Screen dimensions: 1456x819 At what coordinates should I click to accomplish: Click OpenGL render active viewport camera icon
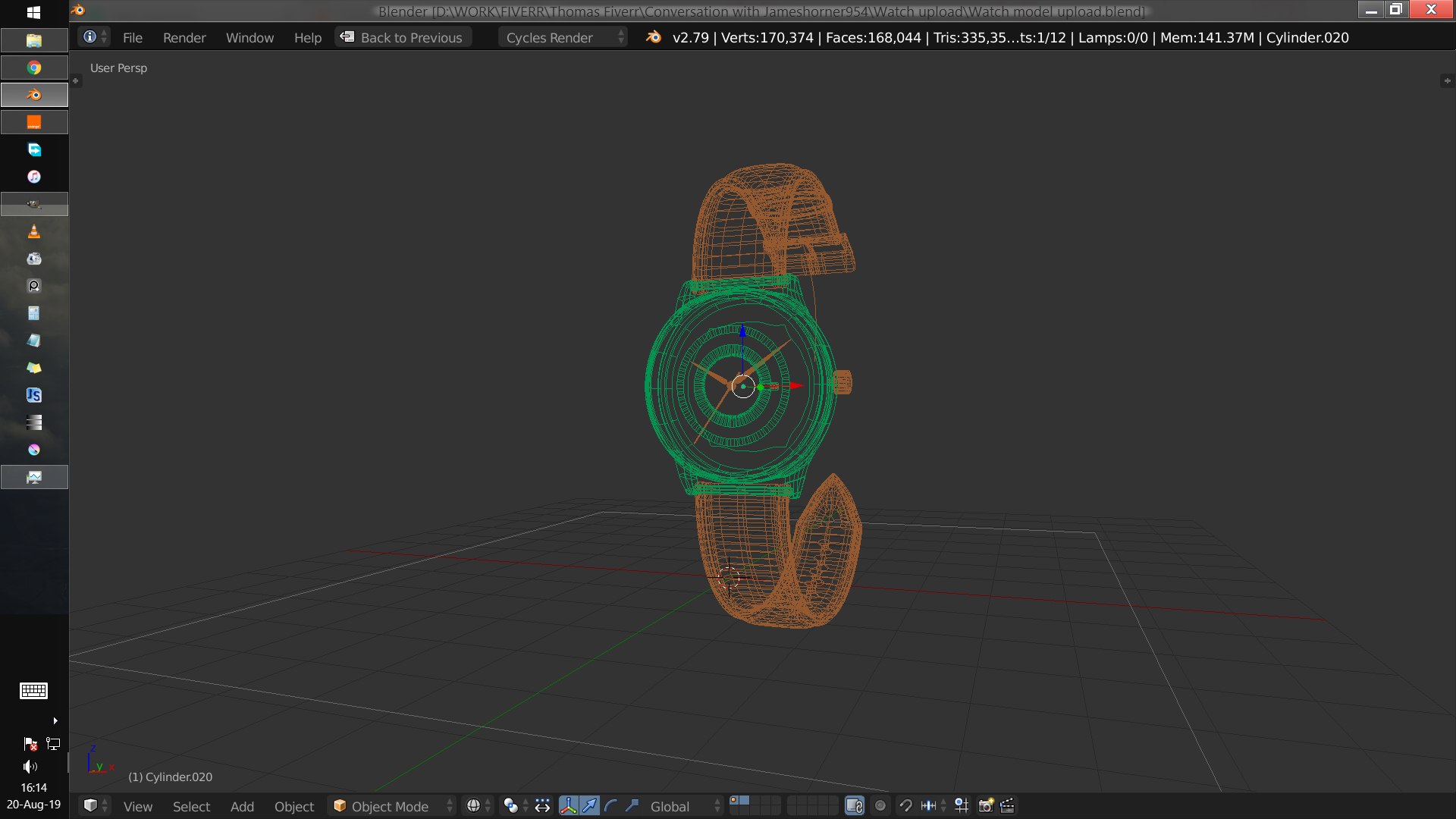pos(986,806)
